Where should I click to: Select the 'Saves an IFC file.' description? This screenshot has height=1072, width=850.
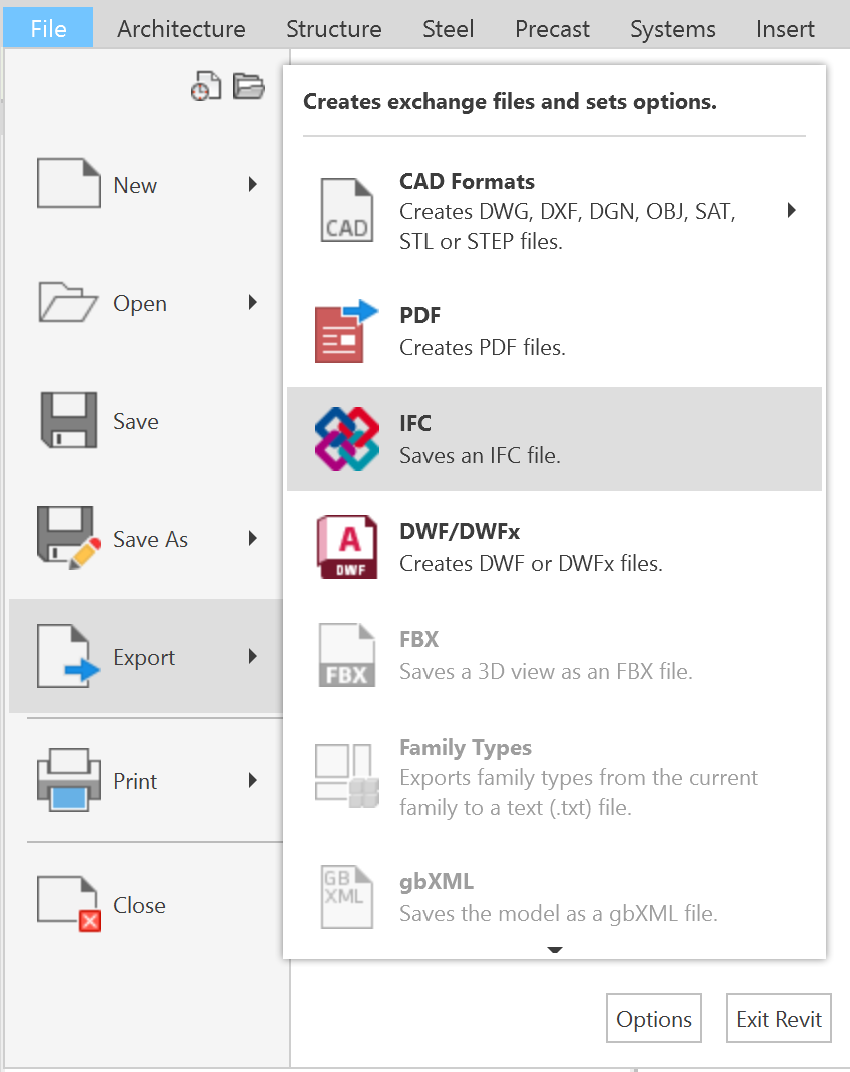pyautogui.click(x=479, y=455)
